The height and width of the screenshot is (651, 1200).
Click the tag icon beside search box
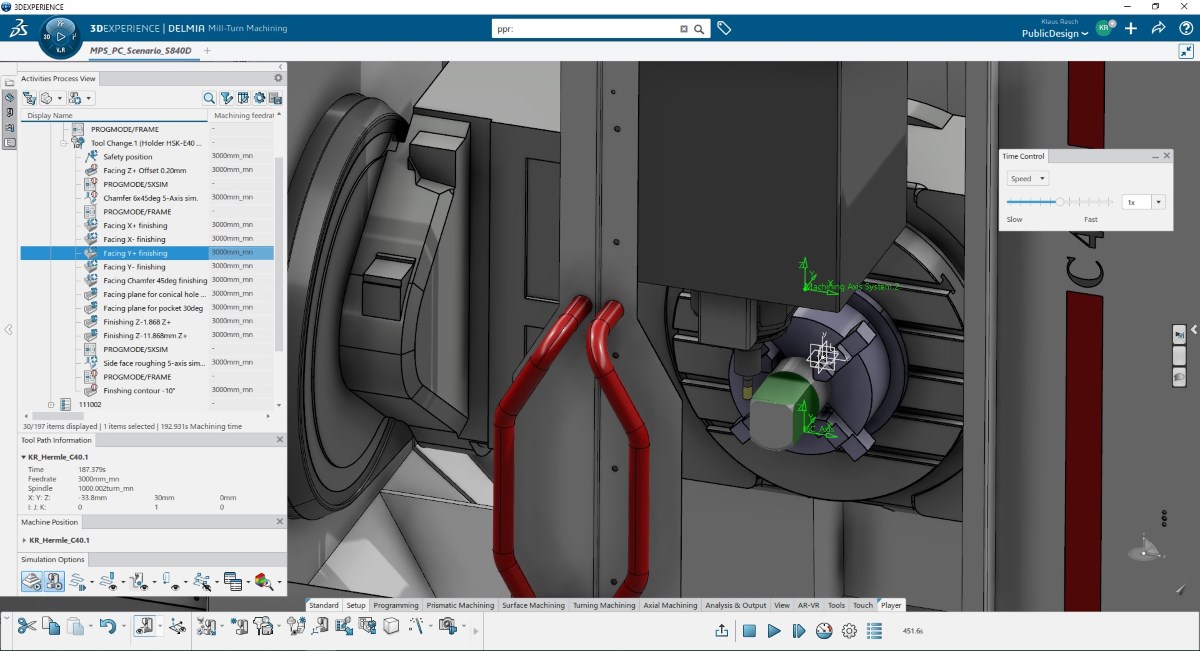(x=725, y=29)
